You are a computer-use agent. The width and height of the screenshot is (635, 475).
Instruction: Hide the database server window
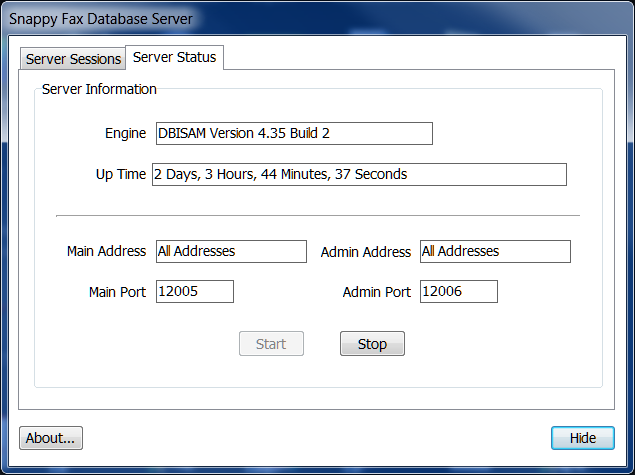click(x=583, y=438)
